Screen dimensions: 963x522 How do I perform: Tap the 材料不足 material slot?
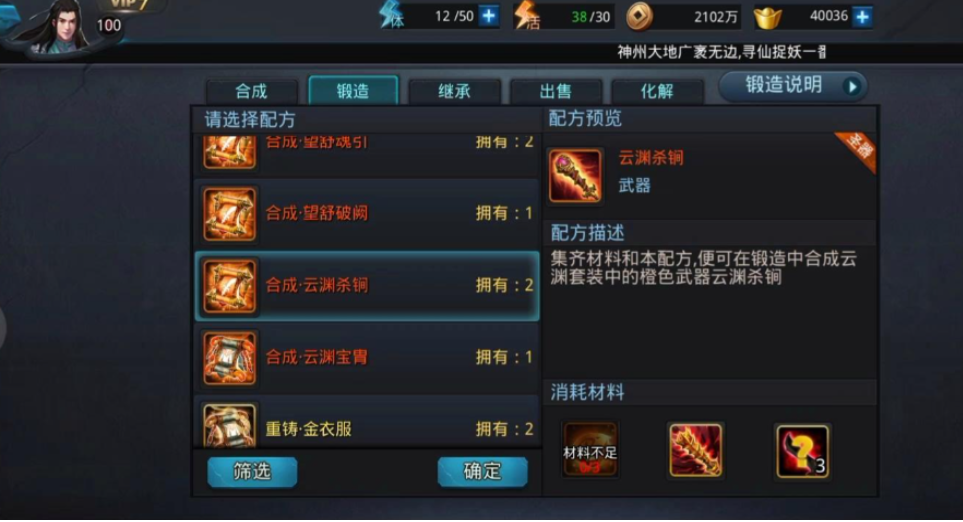590,450
